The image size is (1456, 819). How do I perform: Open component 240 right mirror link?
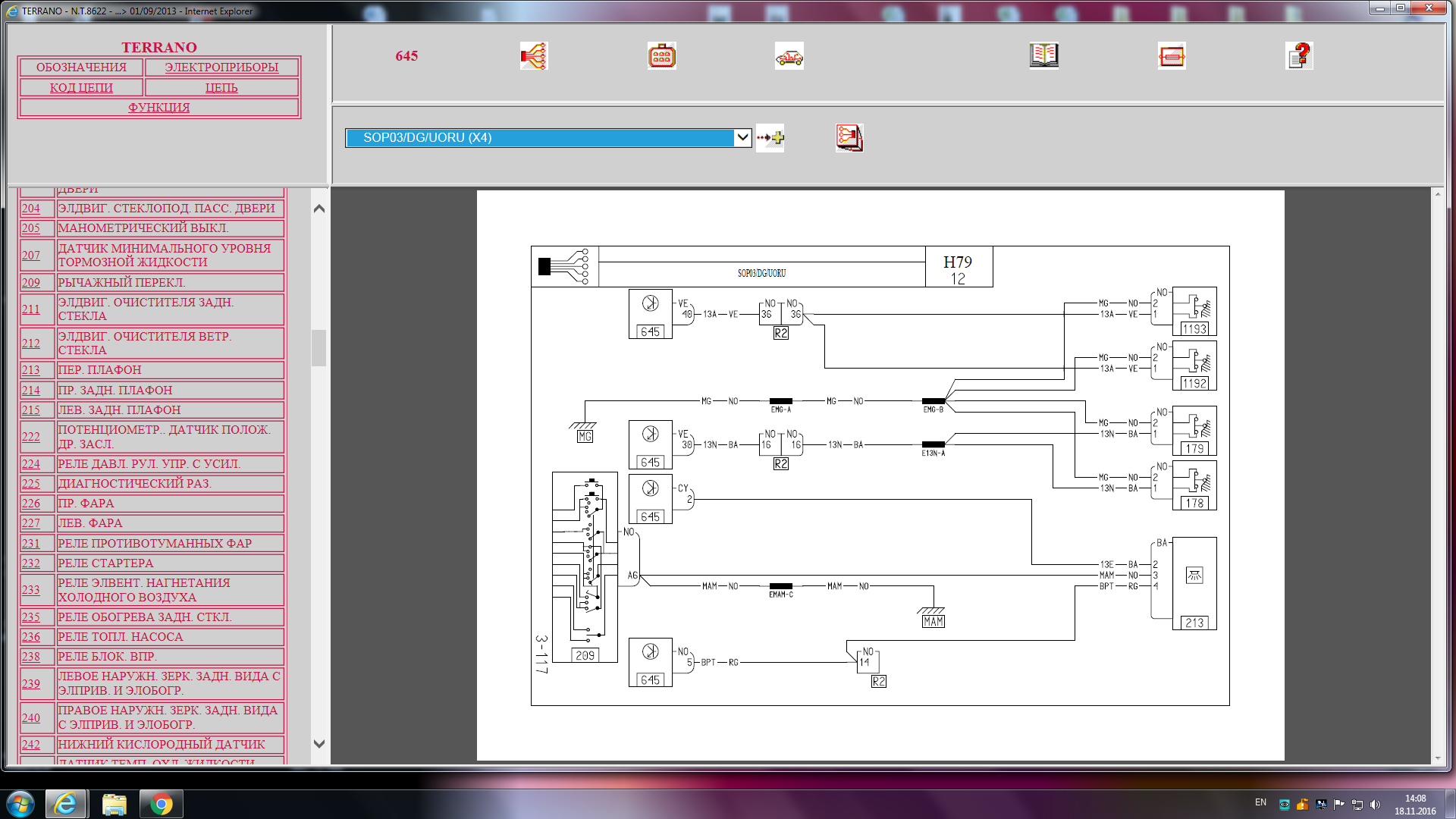31,718
